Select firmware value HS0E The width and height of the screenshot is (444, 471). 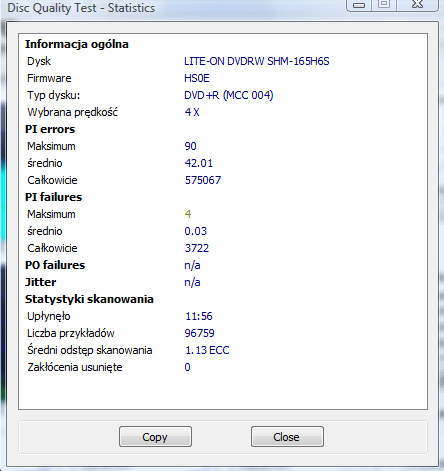197,78
